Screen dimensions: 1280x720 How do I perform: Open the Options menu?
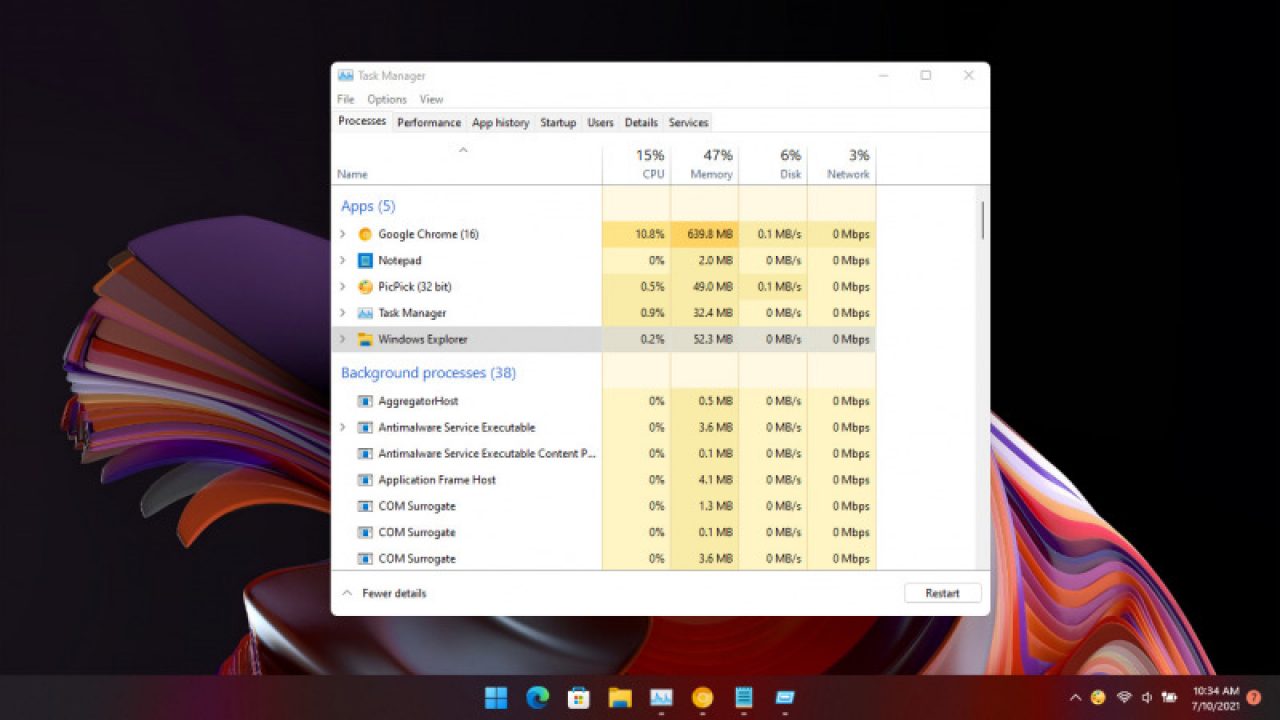(x=386, y=99)
